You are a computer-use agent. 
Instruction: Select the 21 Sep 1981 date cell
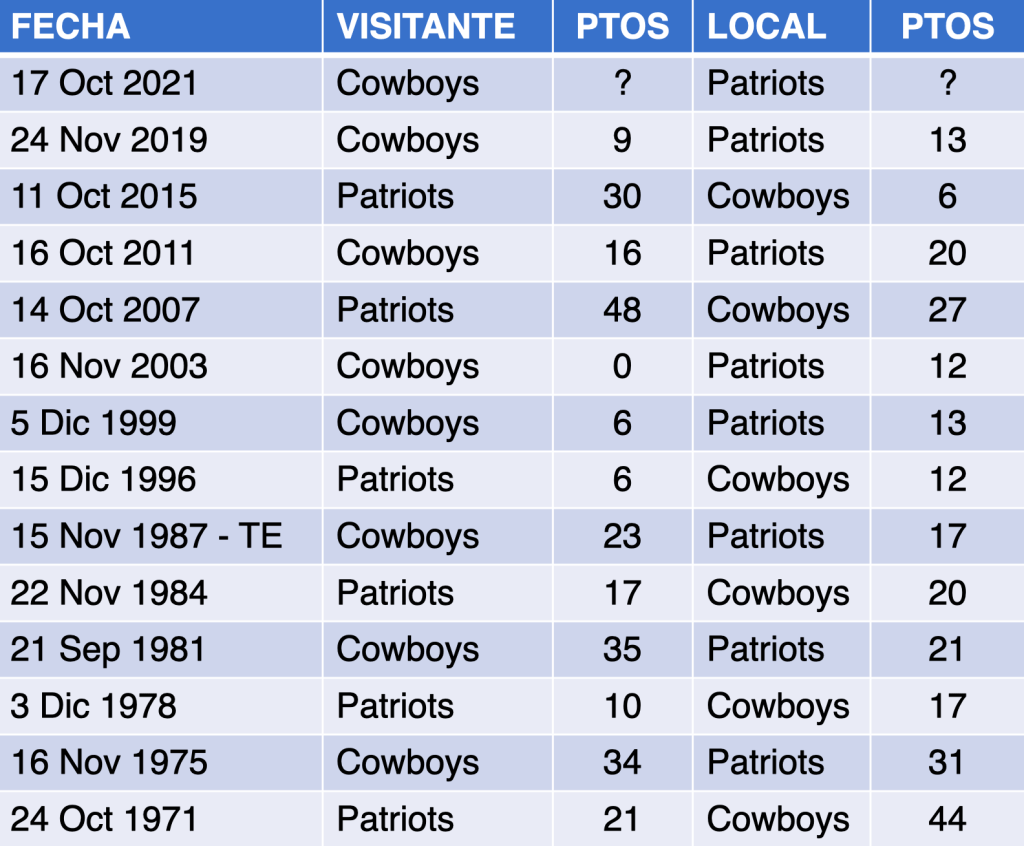tap(108, 649)
